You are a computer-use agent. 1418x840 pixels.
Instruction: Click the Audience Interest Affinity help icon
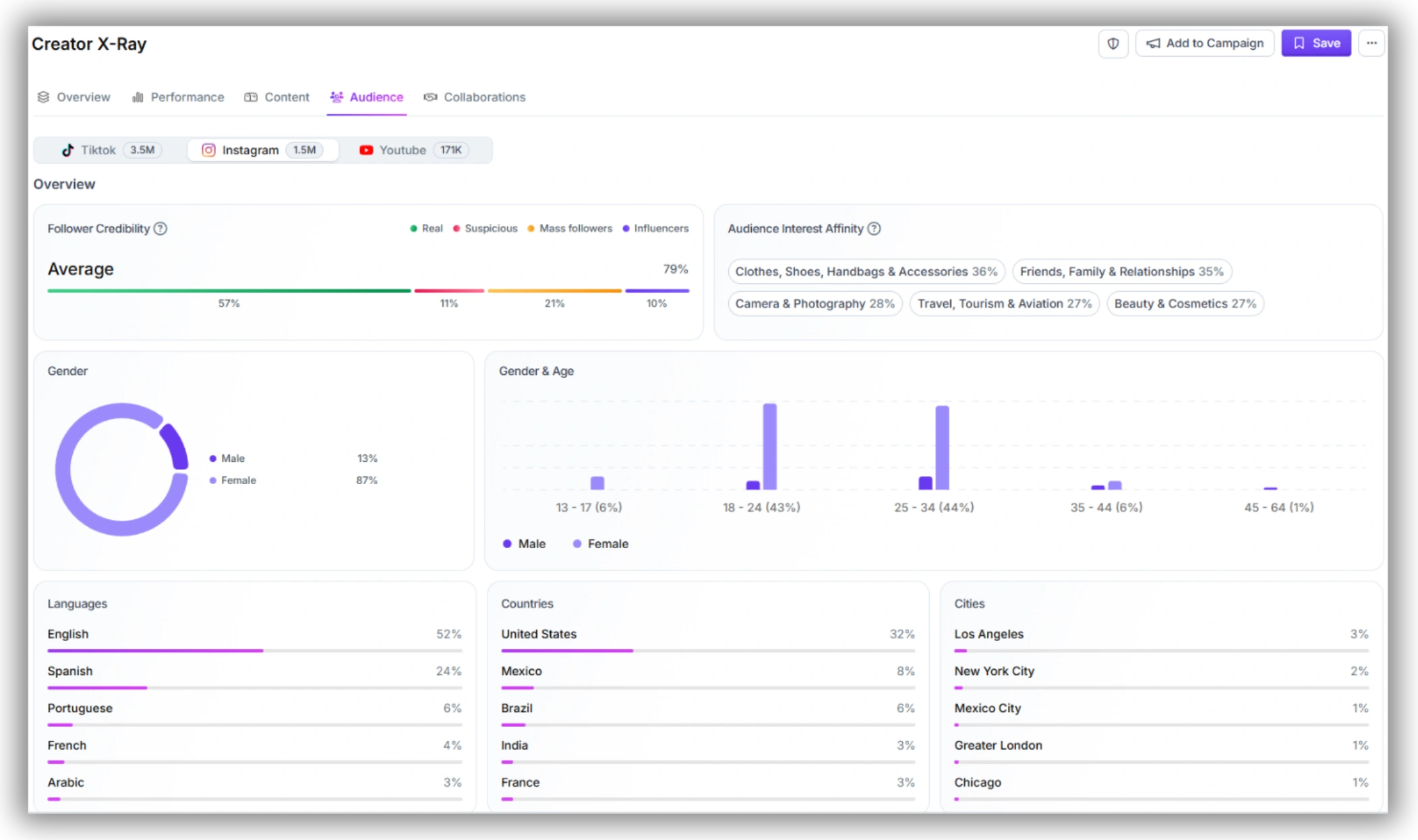pos(874,229)
